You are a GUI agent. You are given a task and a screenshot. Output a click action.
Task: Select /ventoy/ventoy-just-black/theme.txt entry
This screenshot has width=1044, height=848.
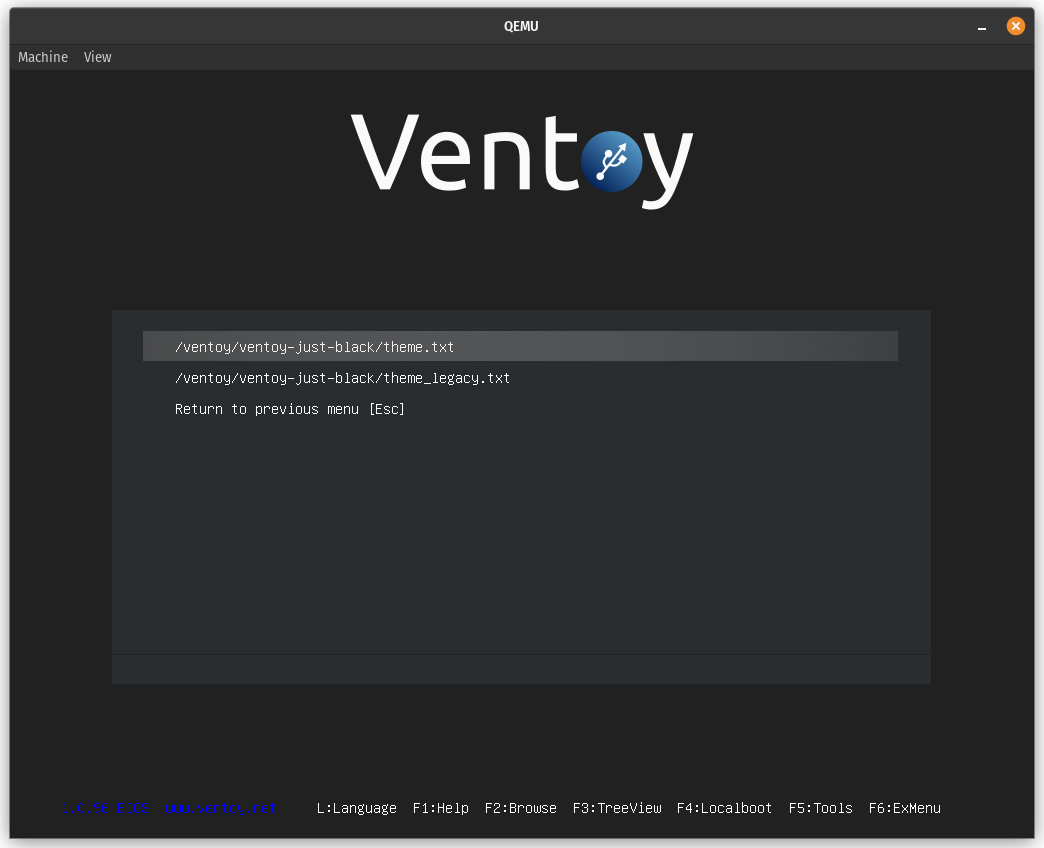point(520,346)
